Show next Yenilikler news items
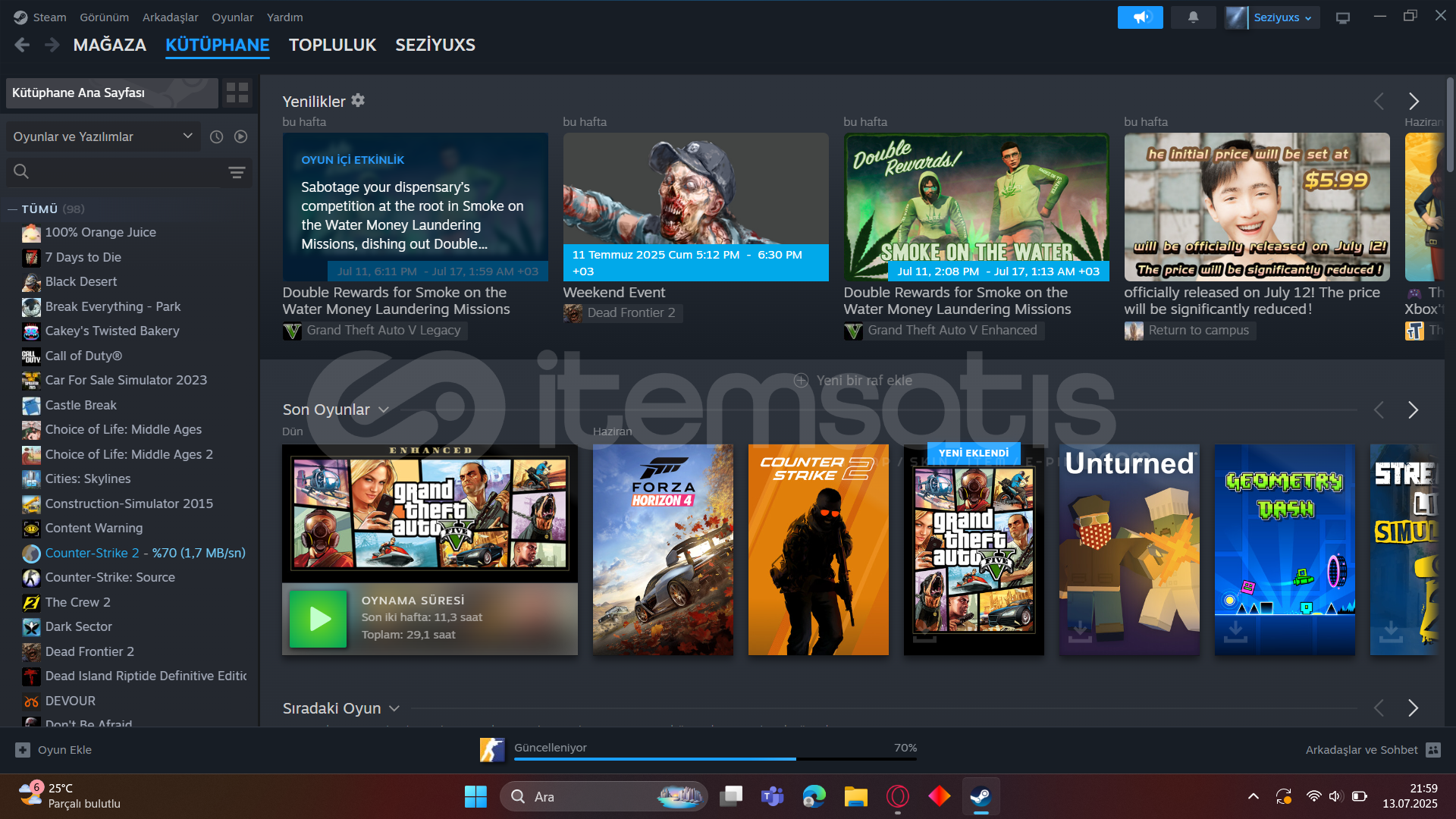Image resolution: width=1456 pixels, height=819 pixels. 1414,101
